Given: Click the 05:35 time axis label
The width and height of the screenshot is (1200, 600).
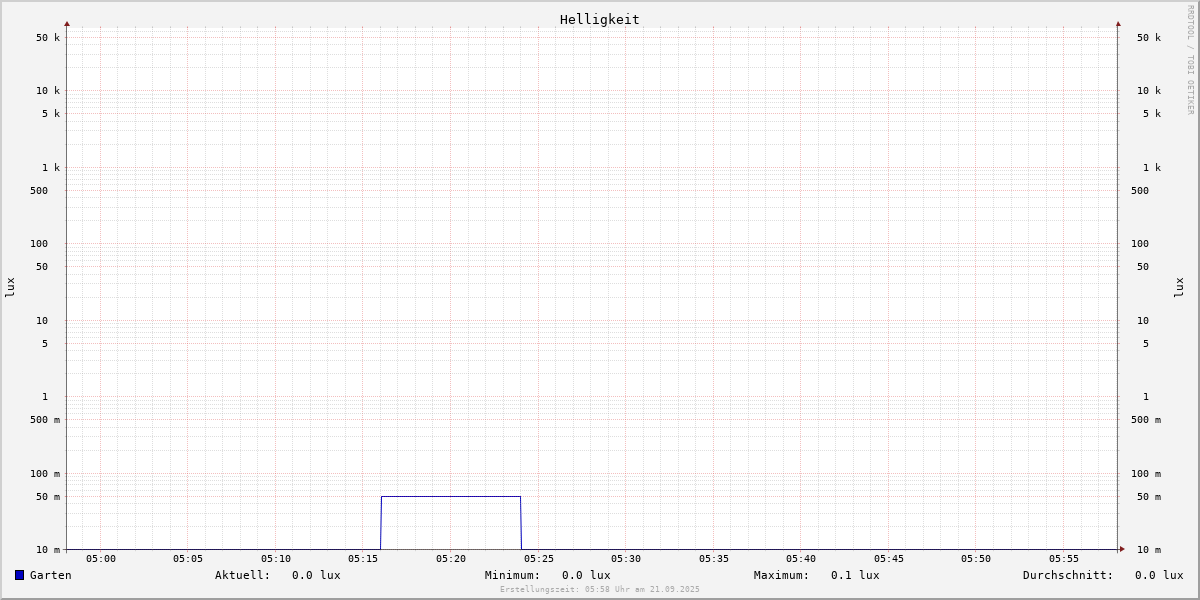Looking at the screenshot, I should [x=714, y=559].
